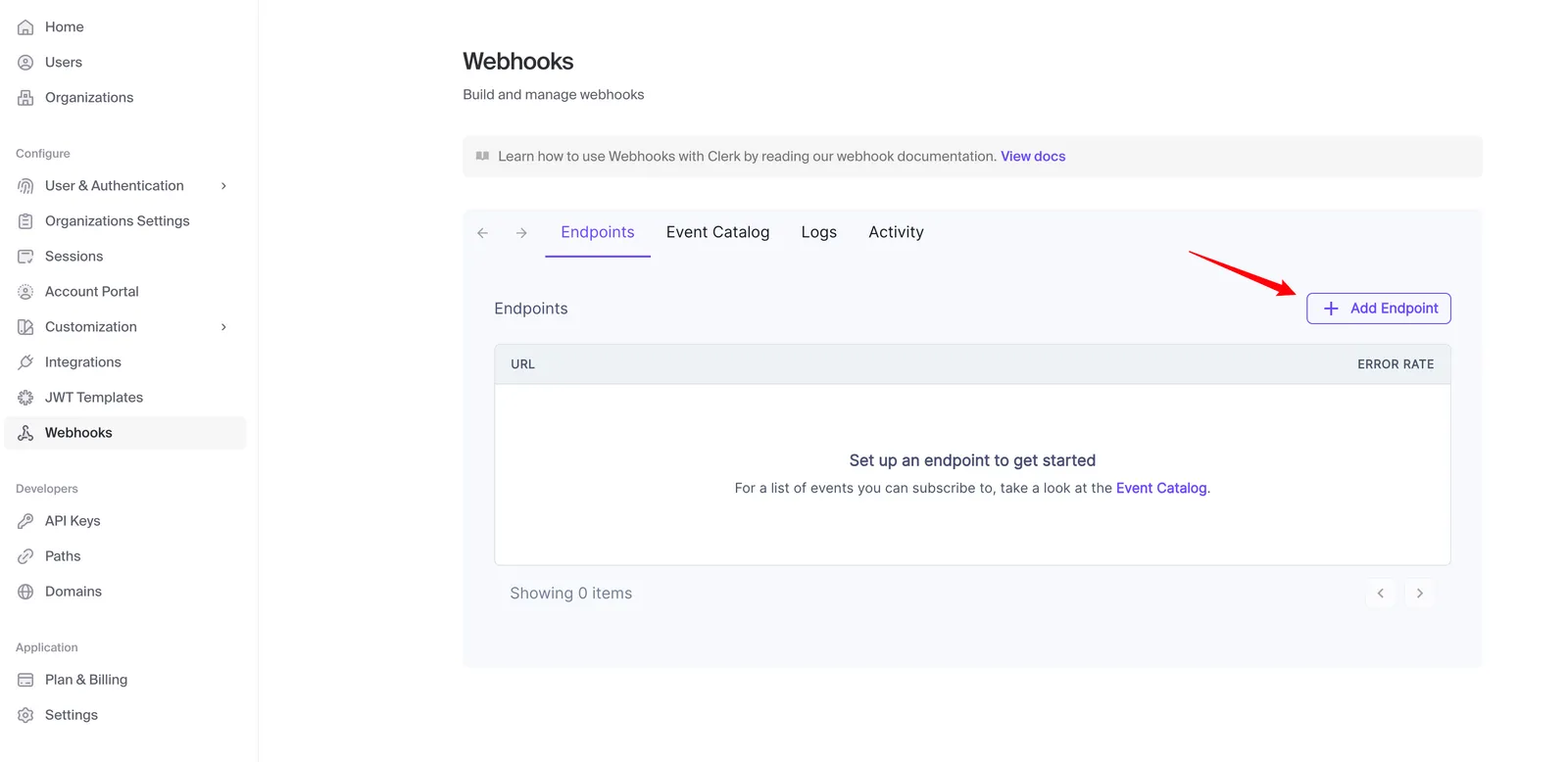Select the Users icon in sidebar
The image size is (1568, 762).
[24, 62]
